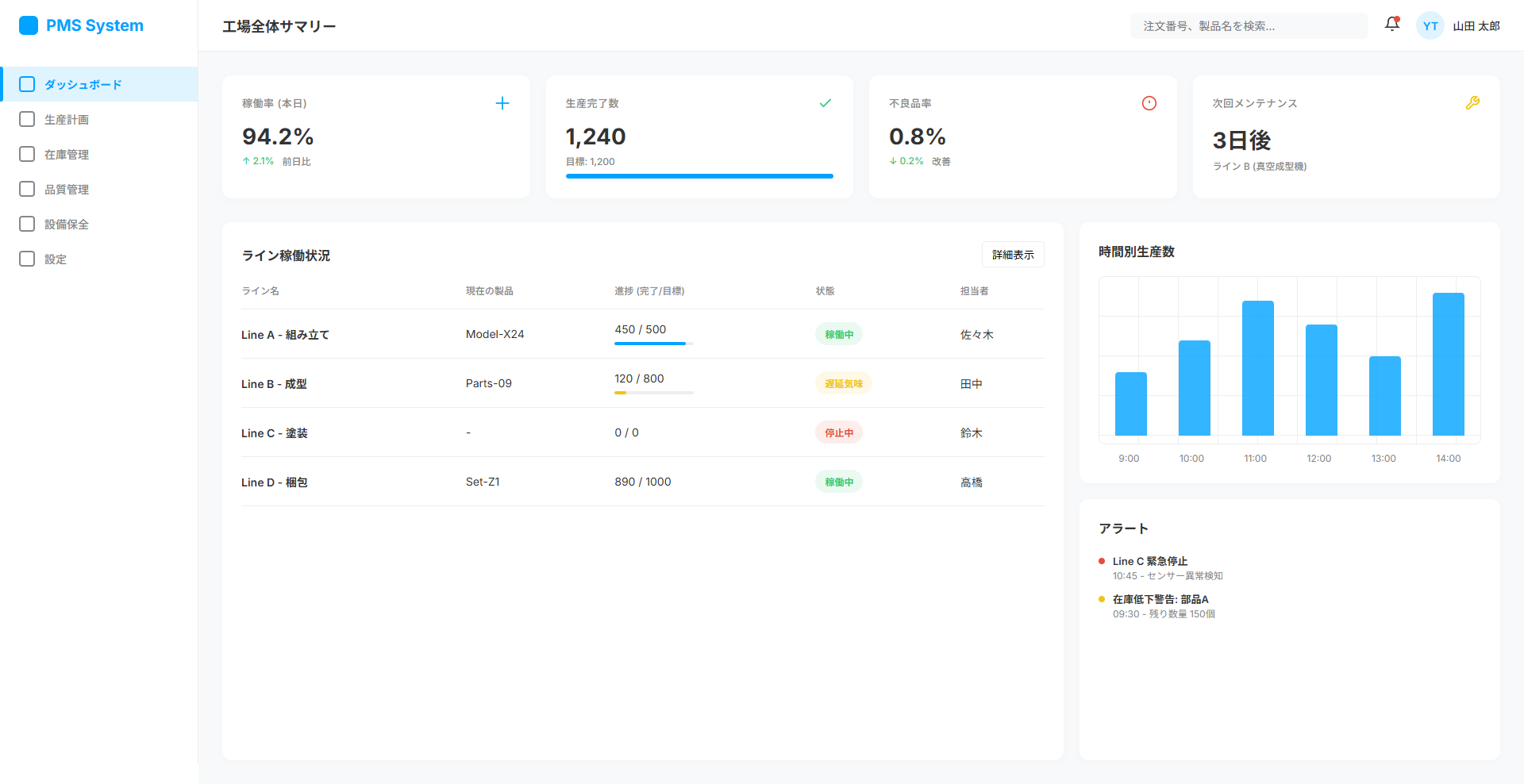This screenshot has height=784, width=1524.
Task: Click the ダッシュボード sidebar icon
Action: click(27, 84)
